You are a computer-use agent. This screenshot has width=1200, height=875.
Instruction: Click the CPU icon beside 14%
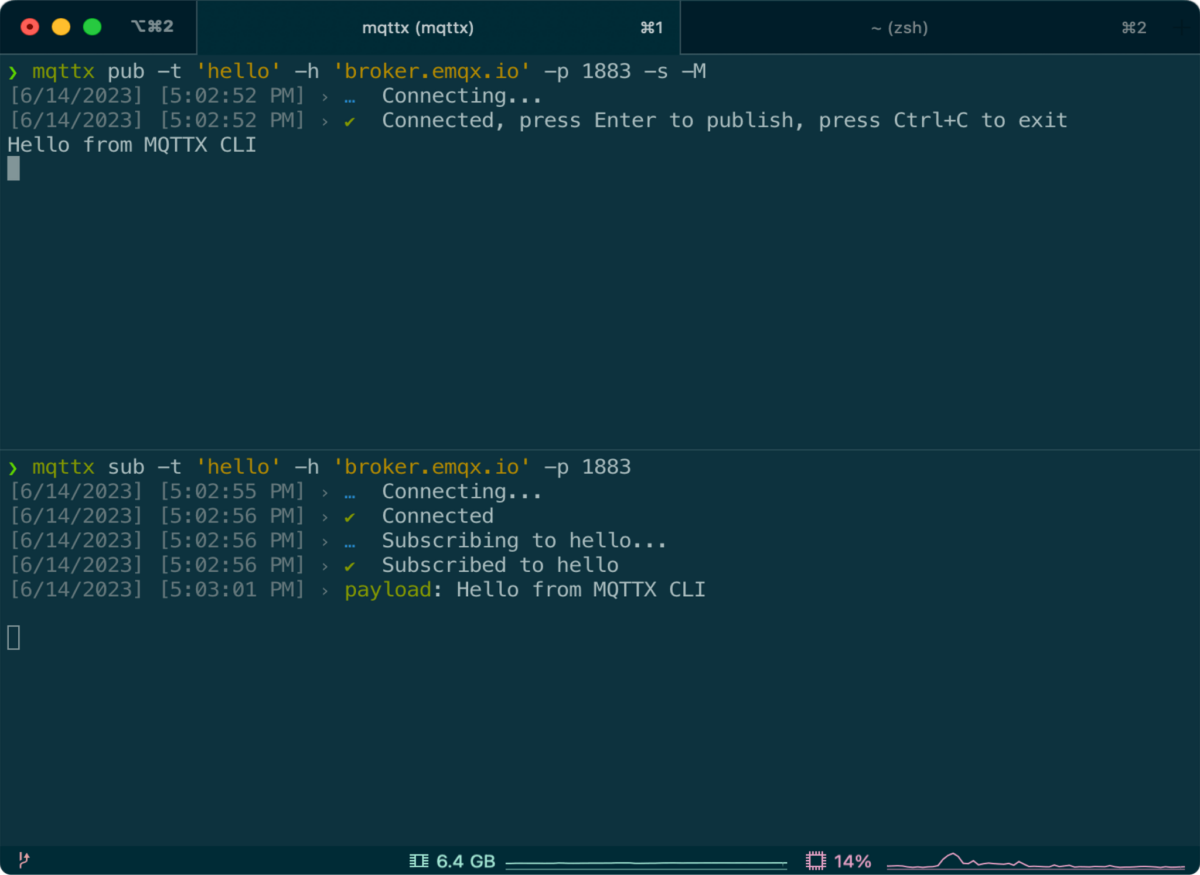tap(815, 861)
